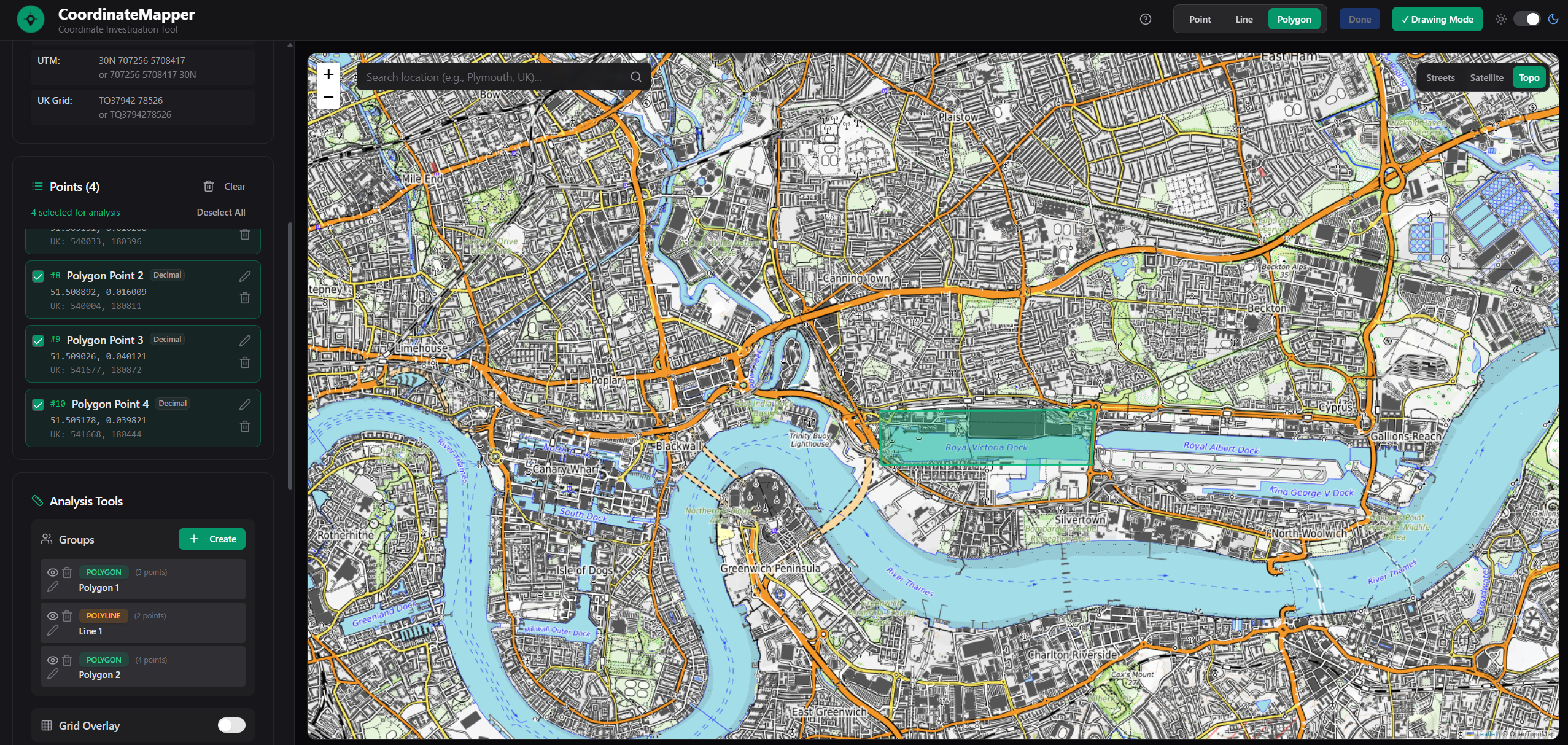The width and height of the screenshot is (1568, 745).
Task: Enable the Grid Overlay toggle
Action: tap(231, 725)
